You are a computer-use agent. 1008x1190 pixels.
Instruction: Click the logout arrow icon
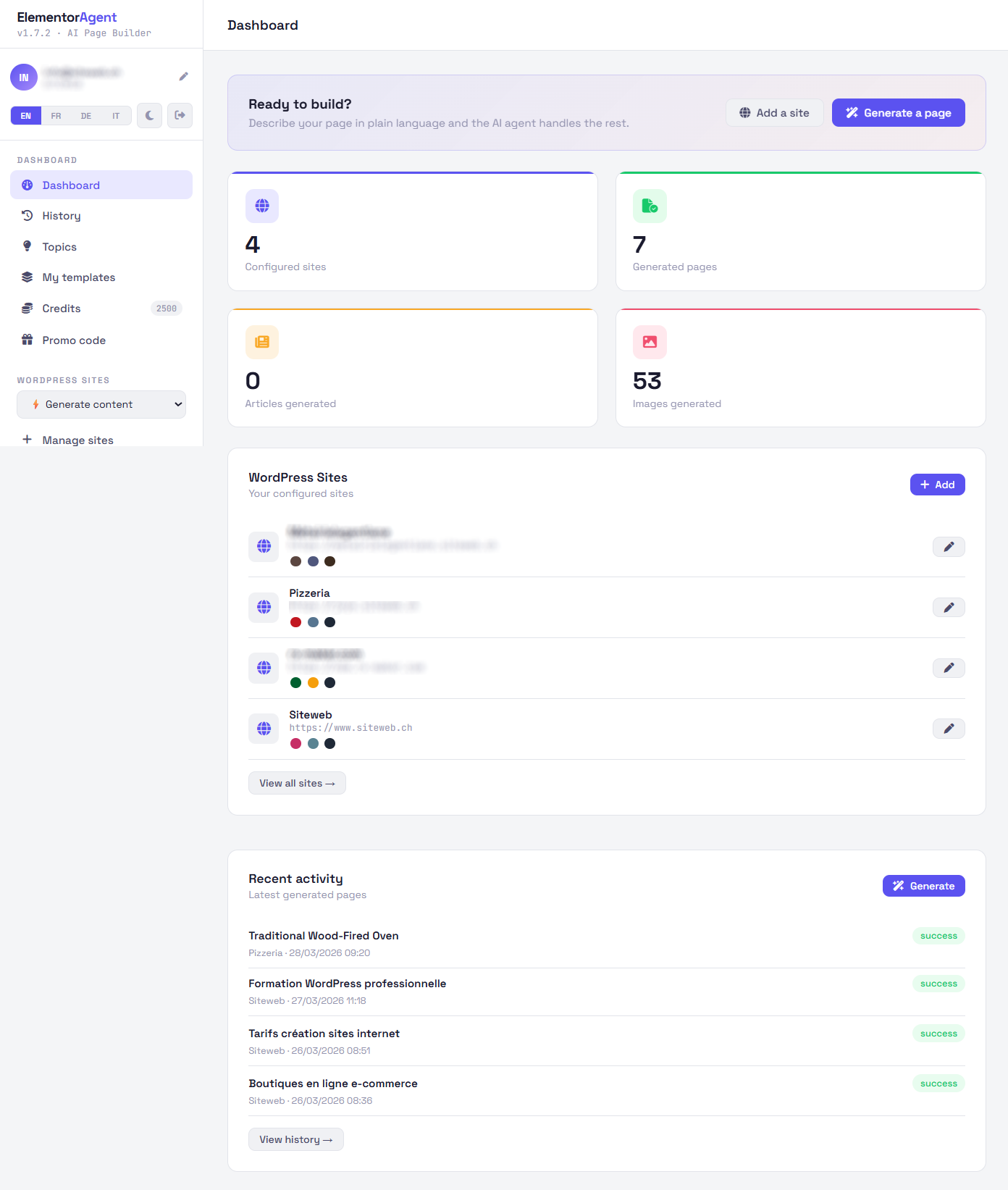pos(180,115)
